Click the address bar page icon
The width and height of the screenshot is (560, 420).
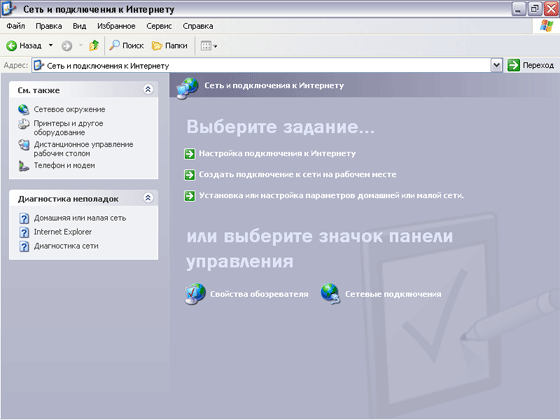coord(39,65)
